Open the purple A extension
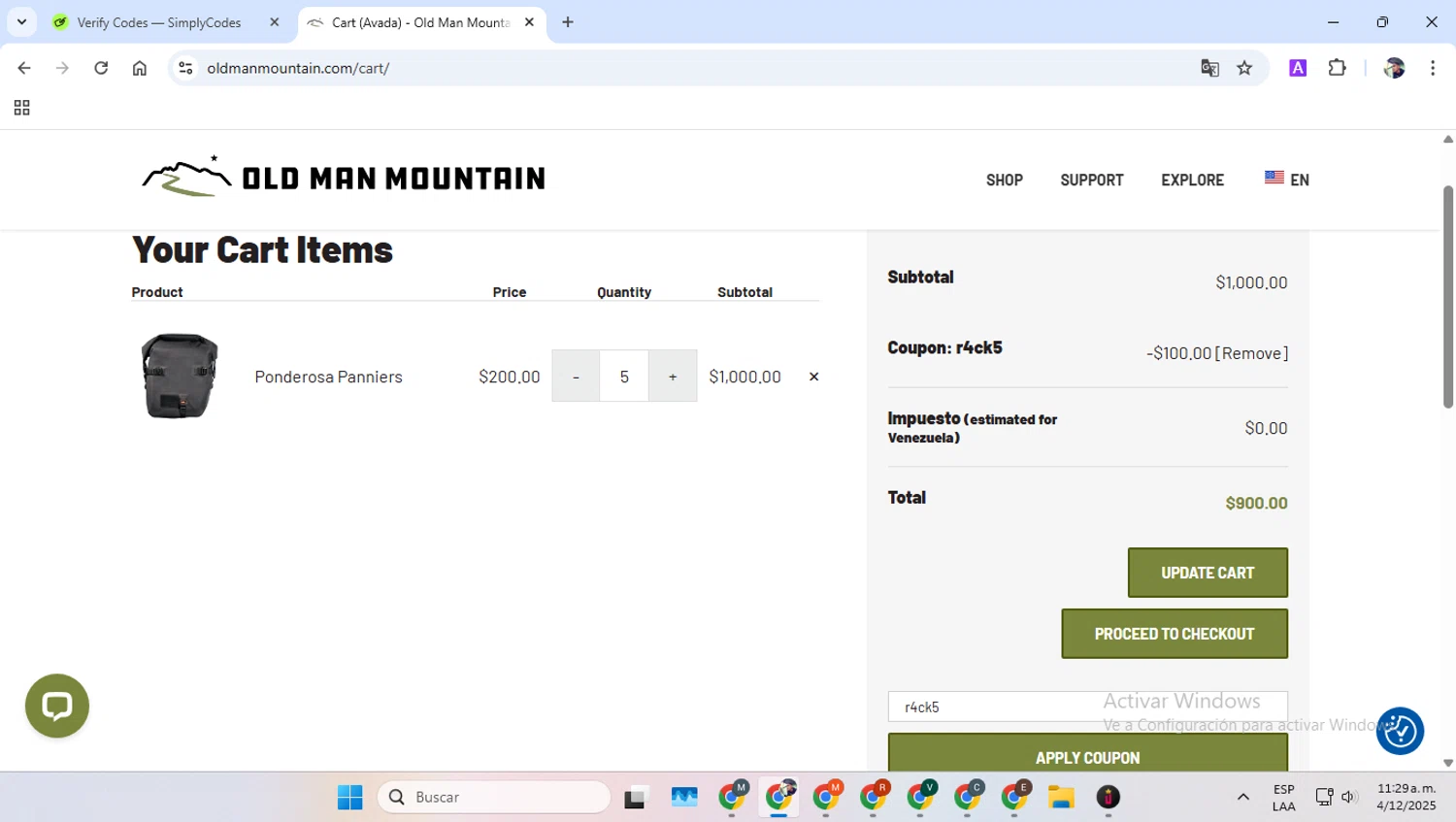Viewport: 1456px width, 822px height. (x=1298, y=68)
